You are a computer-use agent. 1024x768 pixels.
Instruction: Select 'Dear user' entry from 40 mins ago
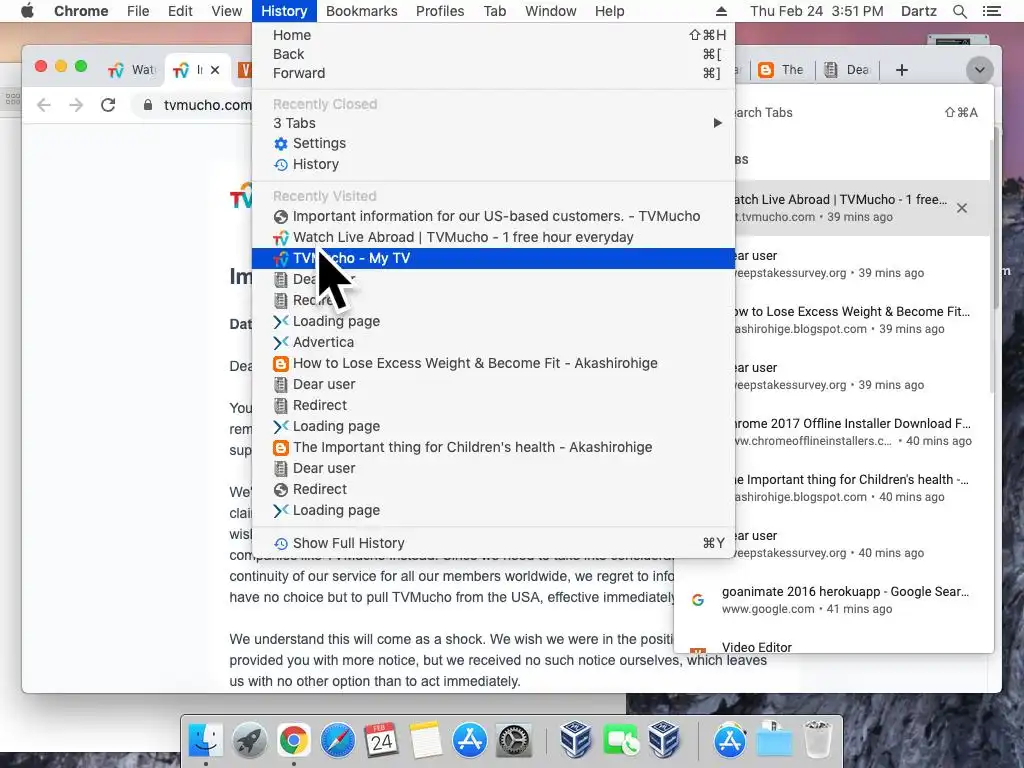click(862, 544)
